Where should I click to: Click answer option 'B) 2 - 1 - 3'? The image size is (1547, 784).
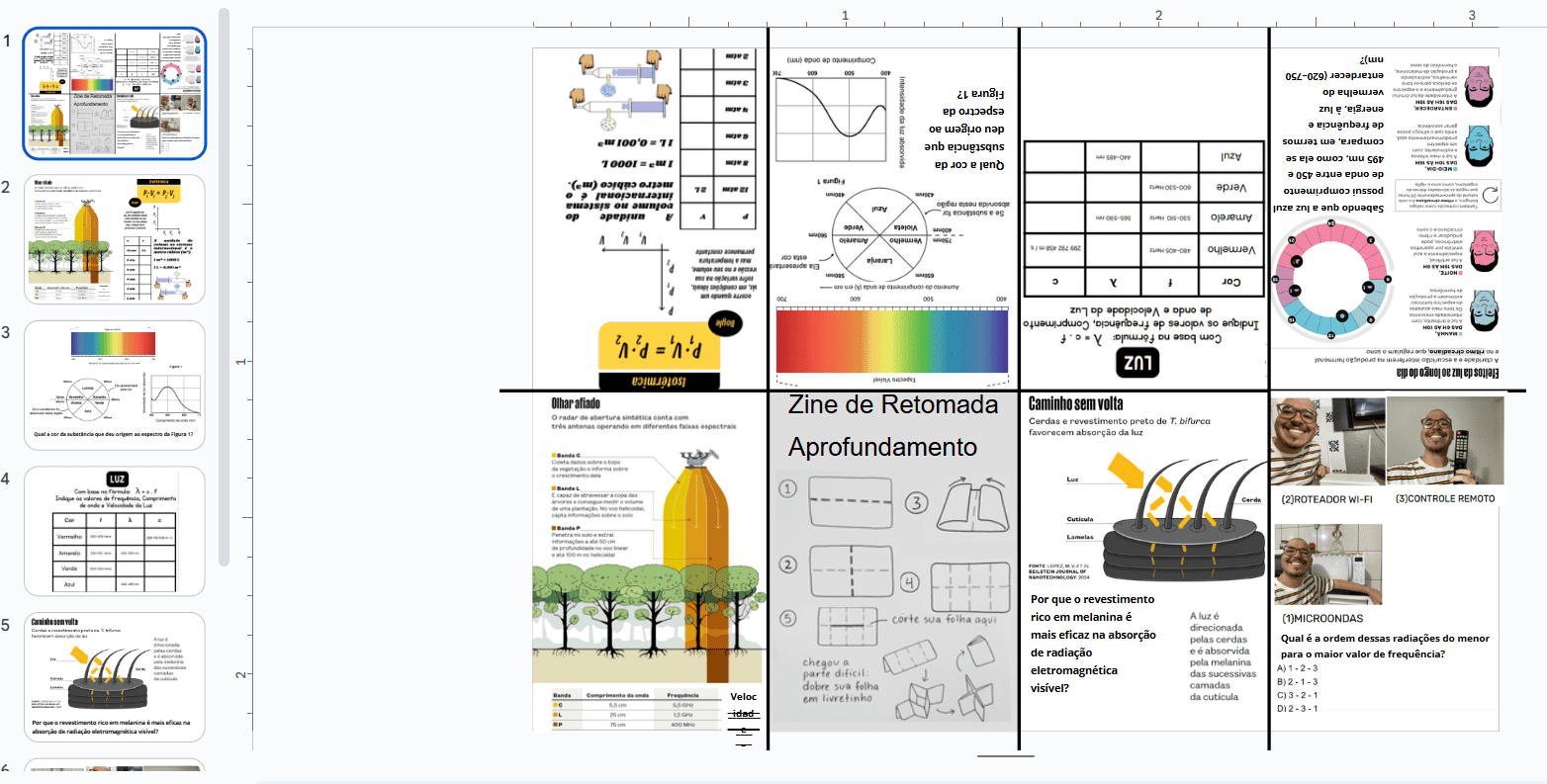pos(1298,681)
